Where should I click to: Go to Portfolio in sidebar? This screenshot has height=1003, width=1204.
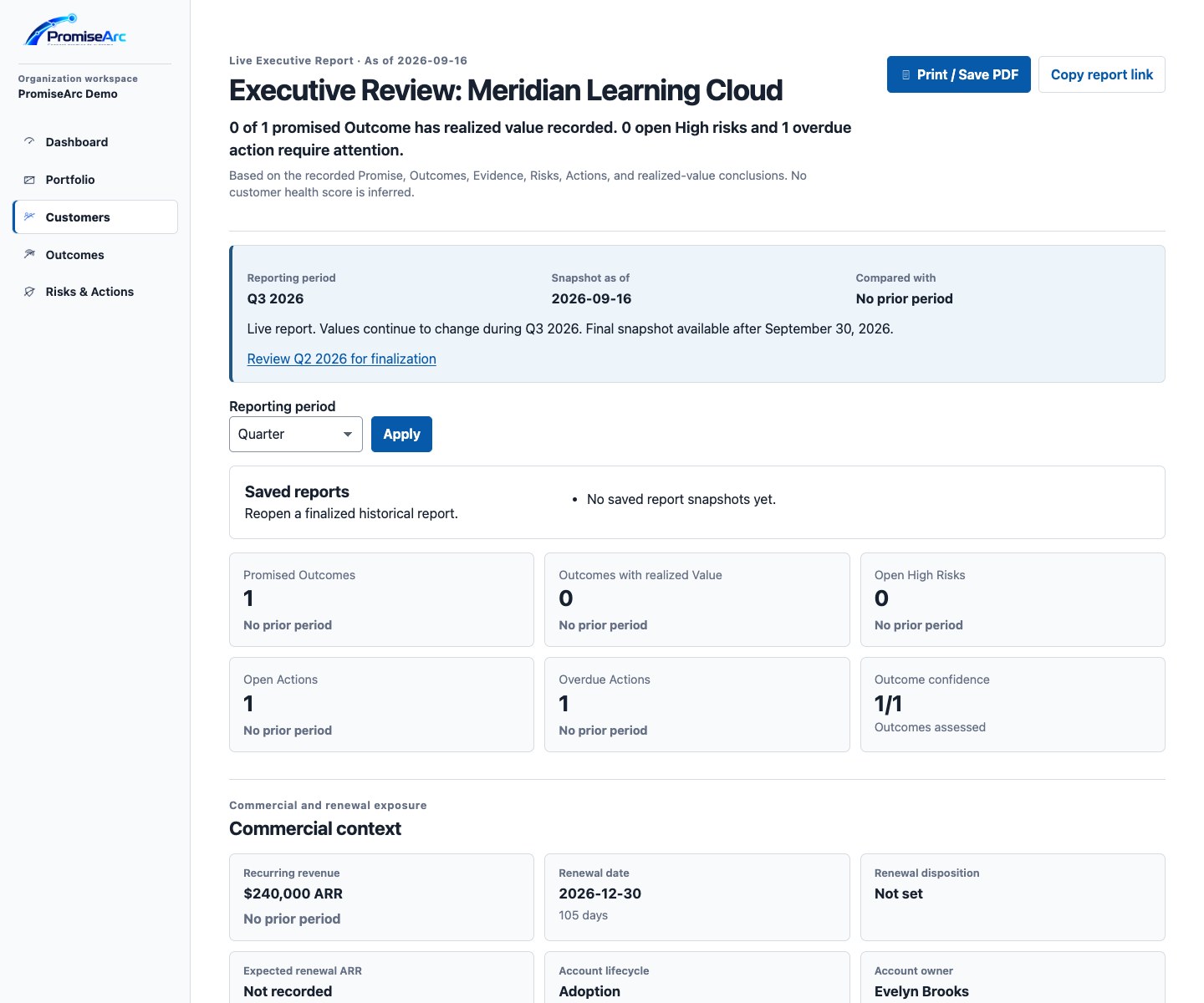[95, 180]
